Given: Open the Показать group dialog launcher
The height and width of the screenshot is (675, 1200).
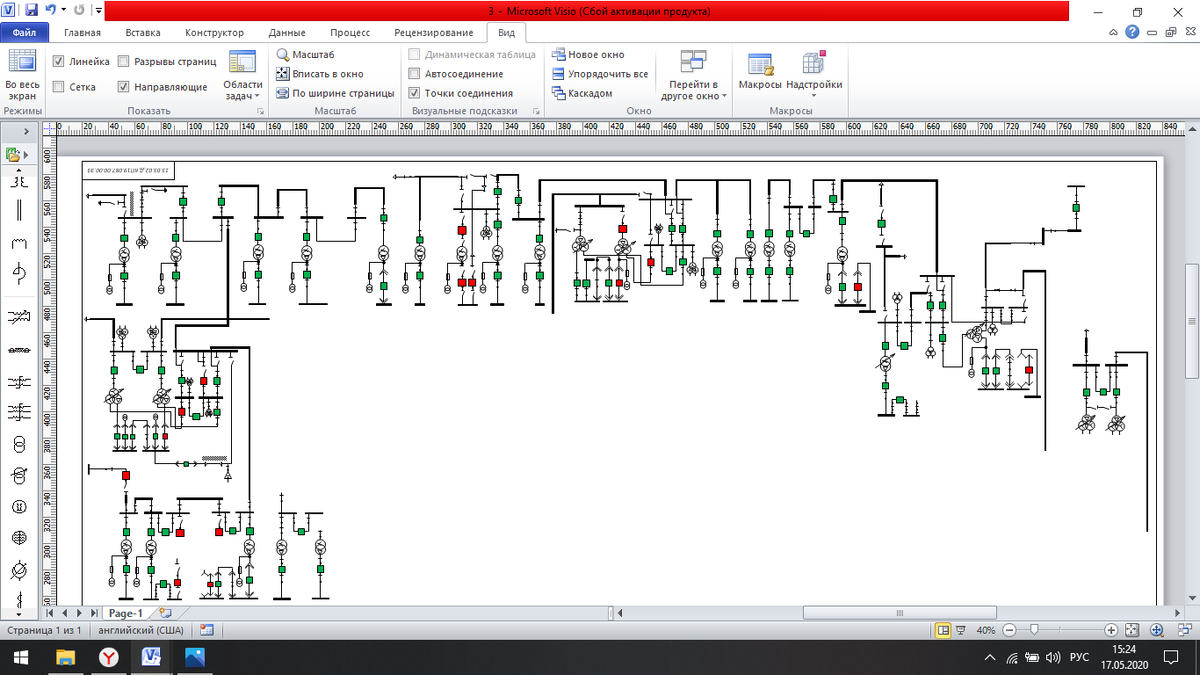Looking at the screenshot, I should 260,112.
